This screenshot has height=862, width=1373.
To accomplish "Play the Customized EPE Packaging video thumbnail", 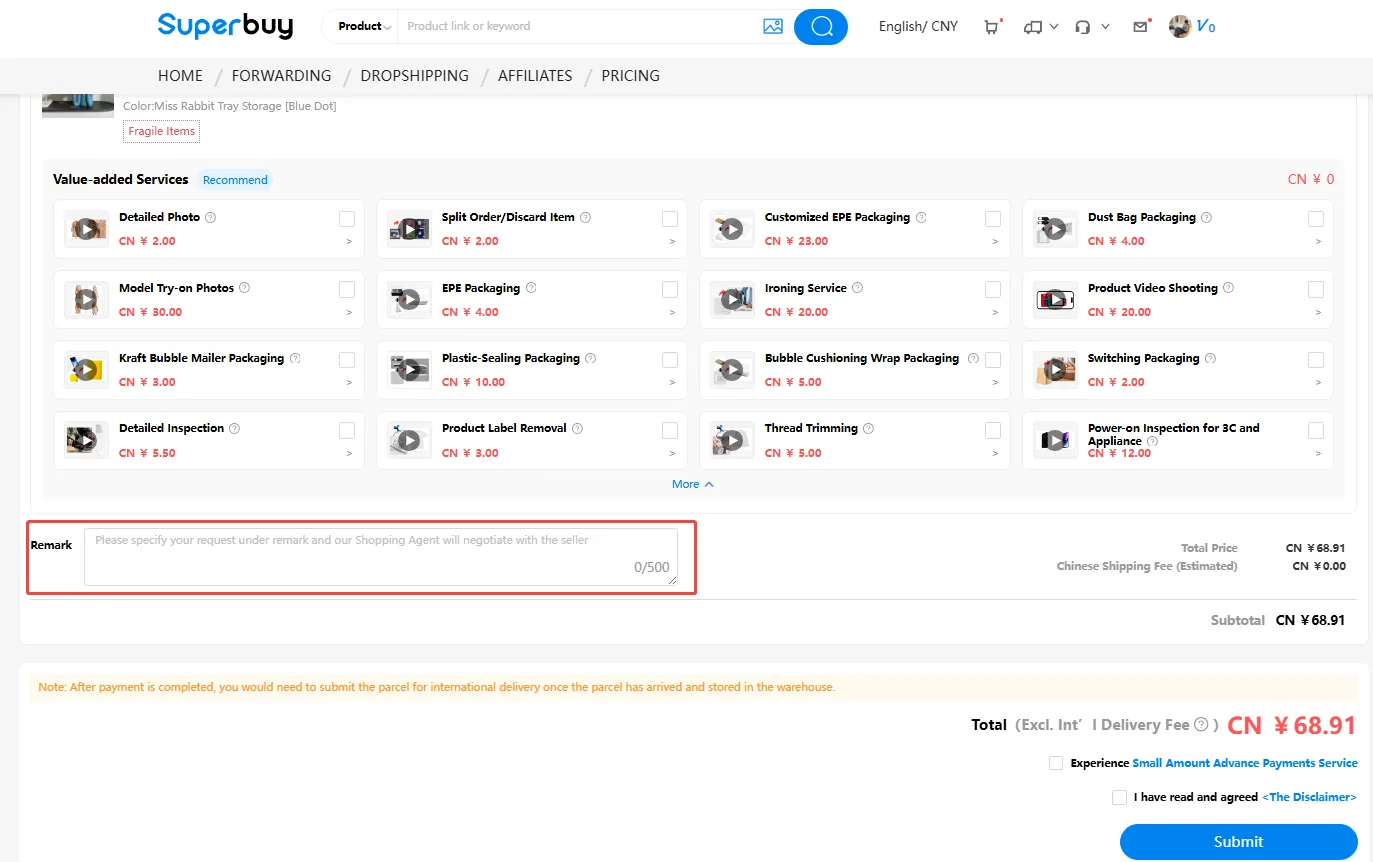I will [x=732, y=229].
